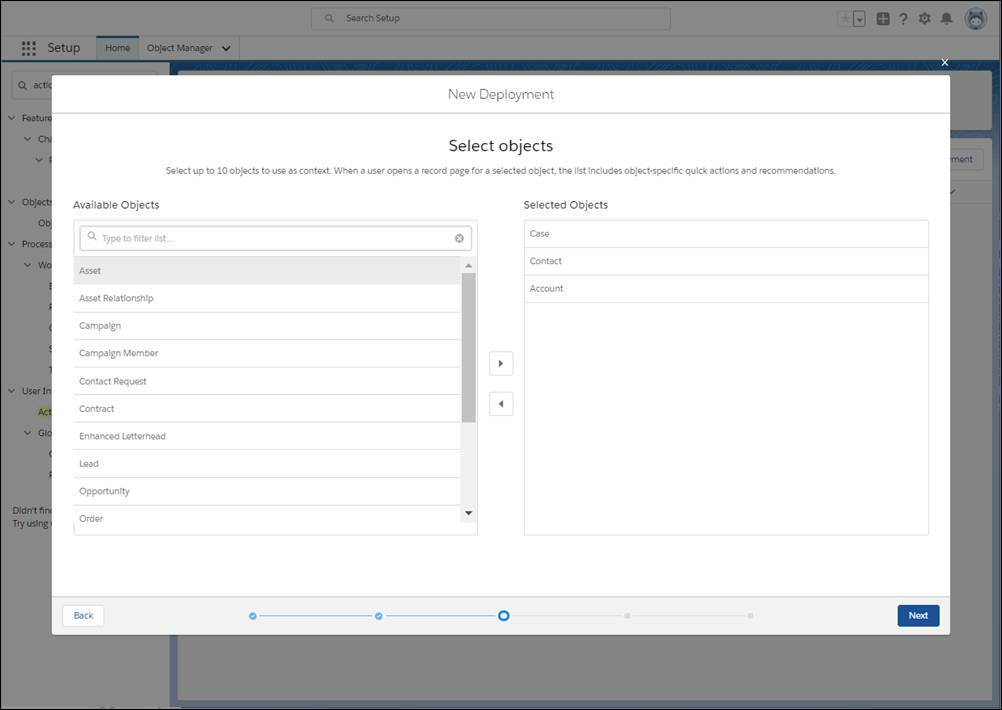This screenshot has width=1002, height=710.
Task: Select Campaign Member in Available Objects
Action: 267,353
